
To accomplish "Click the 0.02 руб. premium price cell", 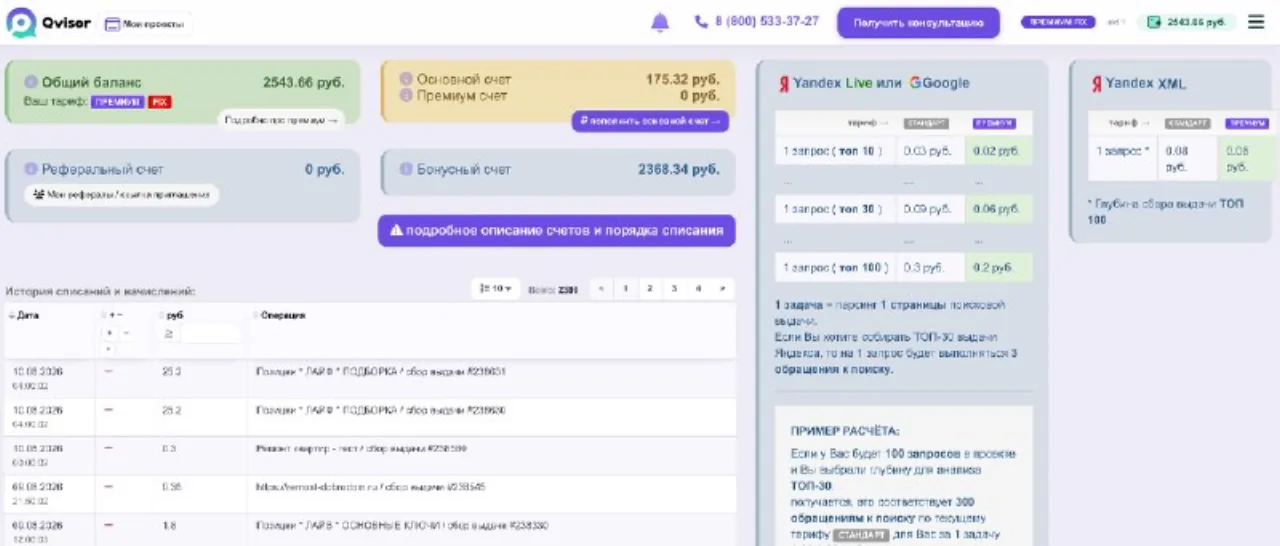I will coord(998,151).
